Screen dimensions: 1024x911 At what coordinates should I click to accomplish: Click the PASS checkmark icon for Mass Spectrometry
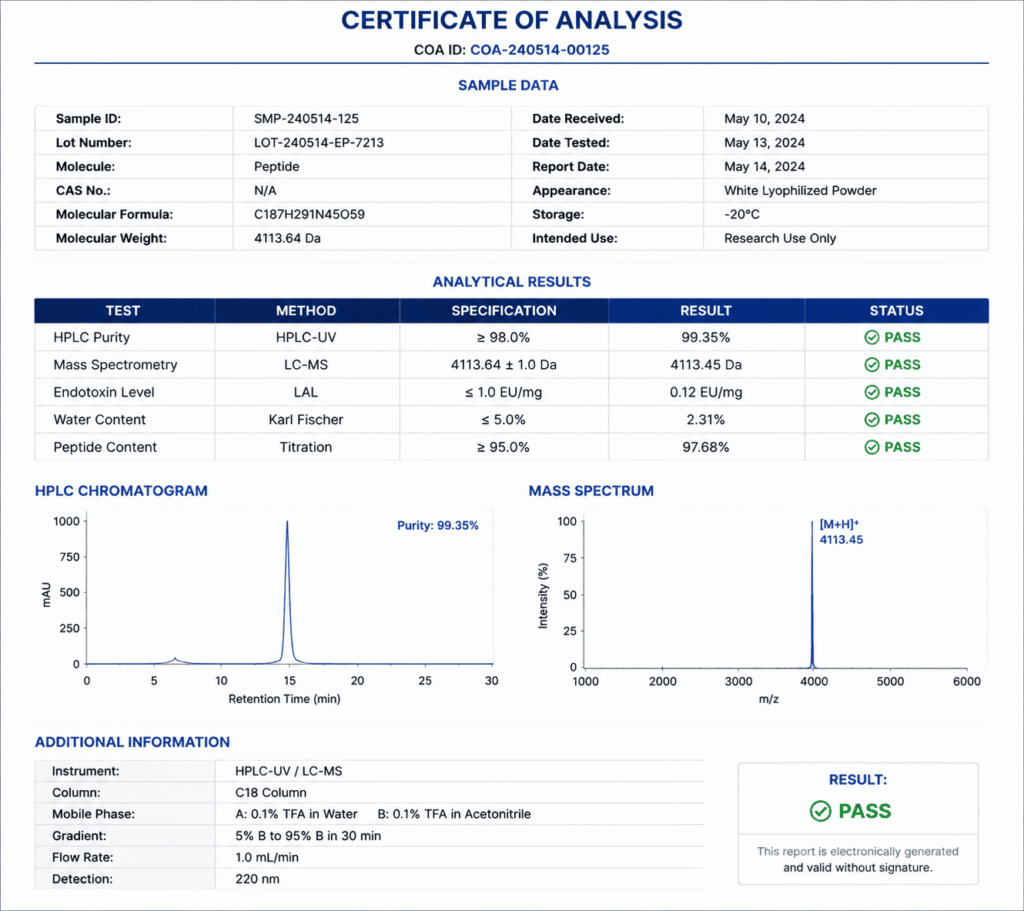872,365
